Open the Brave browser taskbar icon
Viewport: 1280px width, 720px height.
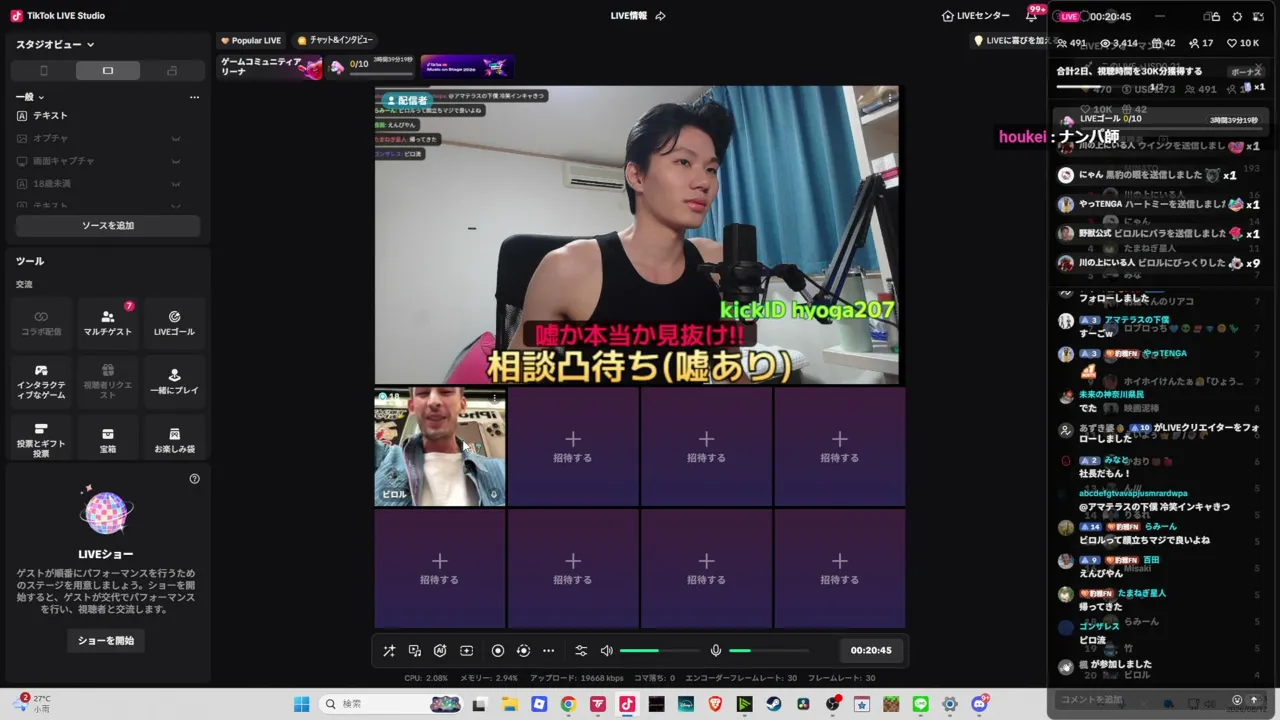(x=715, y=704)
